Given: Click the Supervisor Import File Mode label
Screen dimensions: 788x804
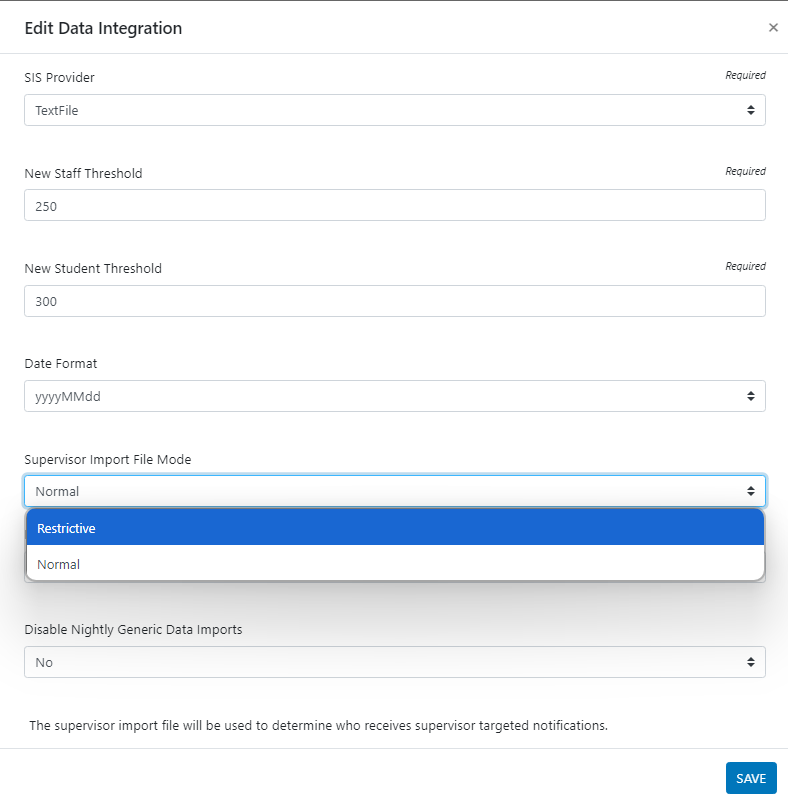Looking at the screenshot, I should tap(108, 459).
